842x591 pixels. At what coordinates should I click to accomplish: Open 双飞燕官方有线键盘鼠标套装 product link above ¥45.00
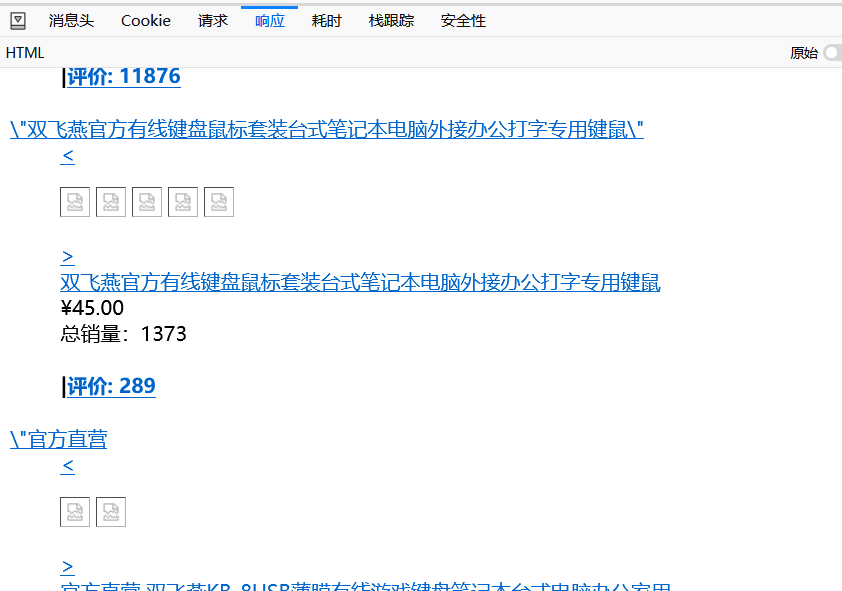tap(360, 282)
